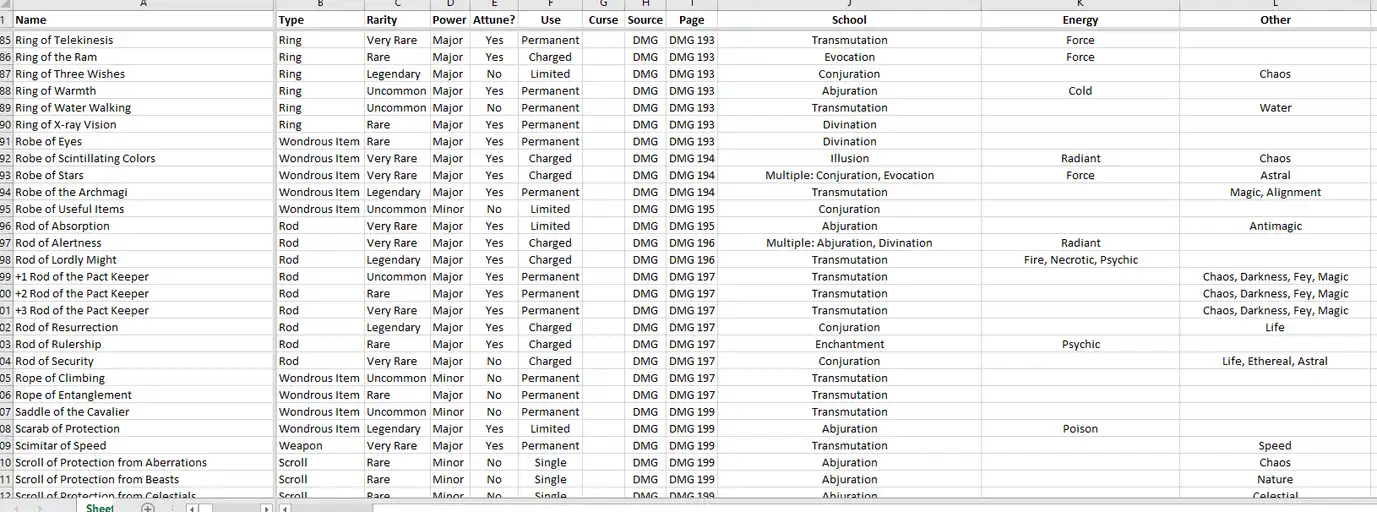Viewport: 1377px width, 512px height.
Task: Click the Life, Ethereal, Astral cell
Action: (x=1275, y=361)
